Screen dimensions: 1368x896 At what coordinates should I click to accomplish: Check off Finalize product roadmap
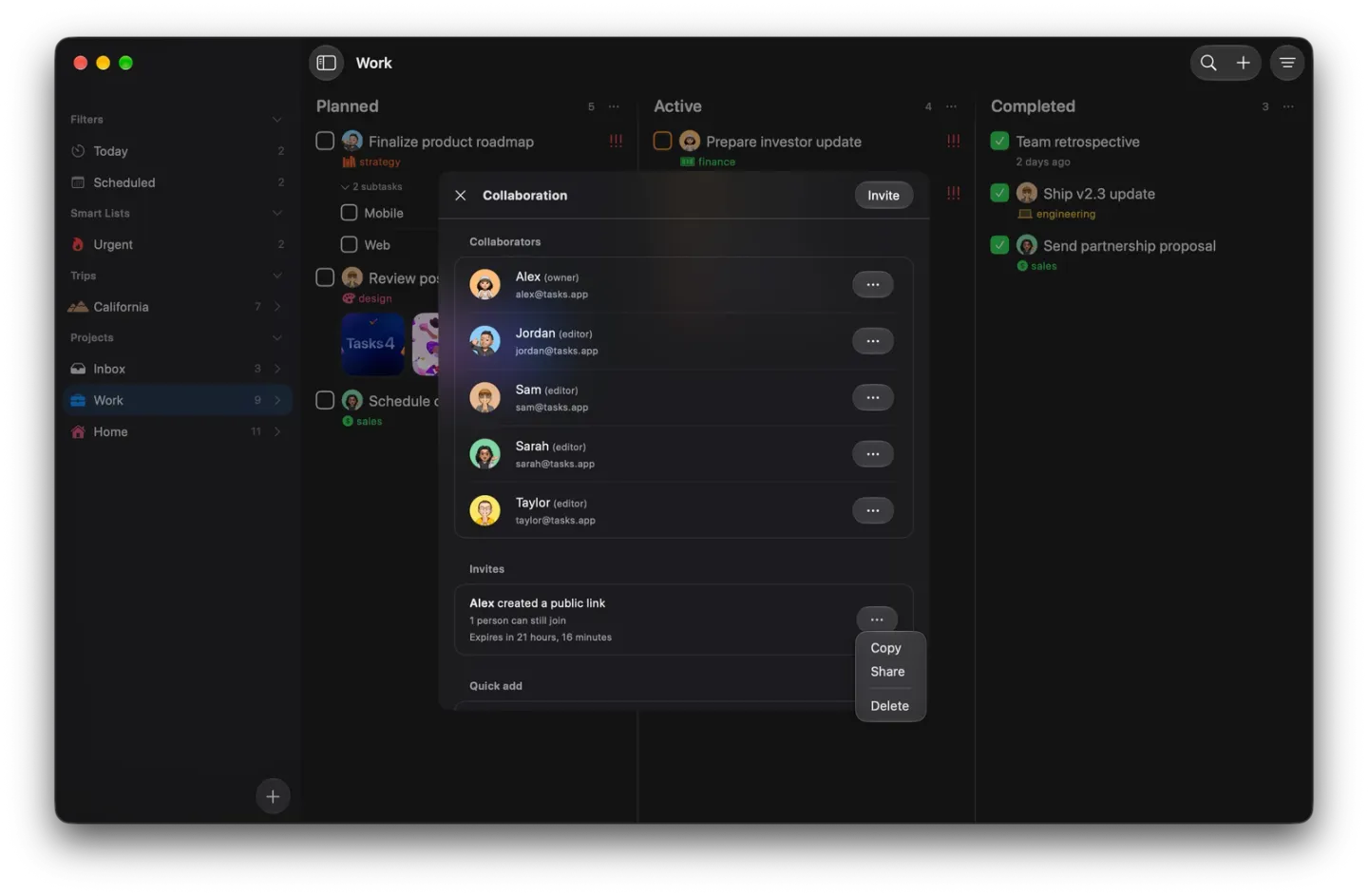325,141
